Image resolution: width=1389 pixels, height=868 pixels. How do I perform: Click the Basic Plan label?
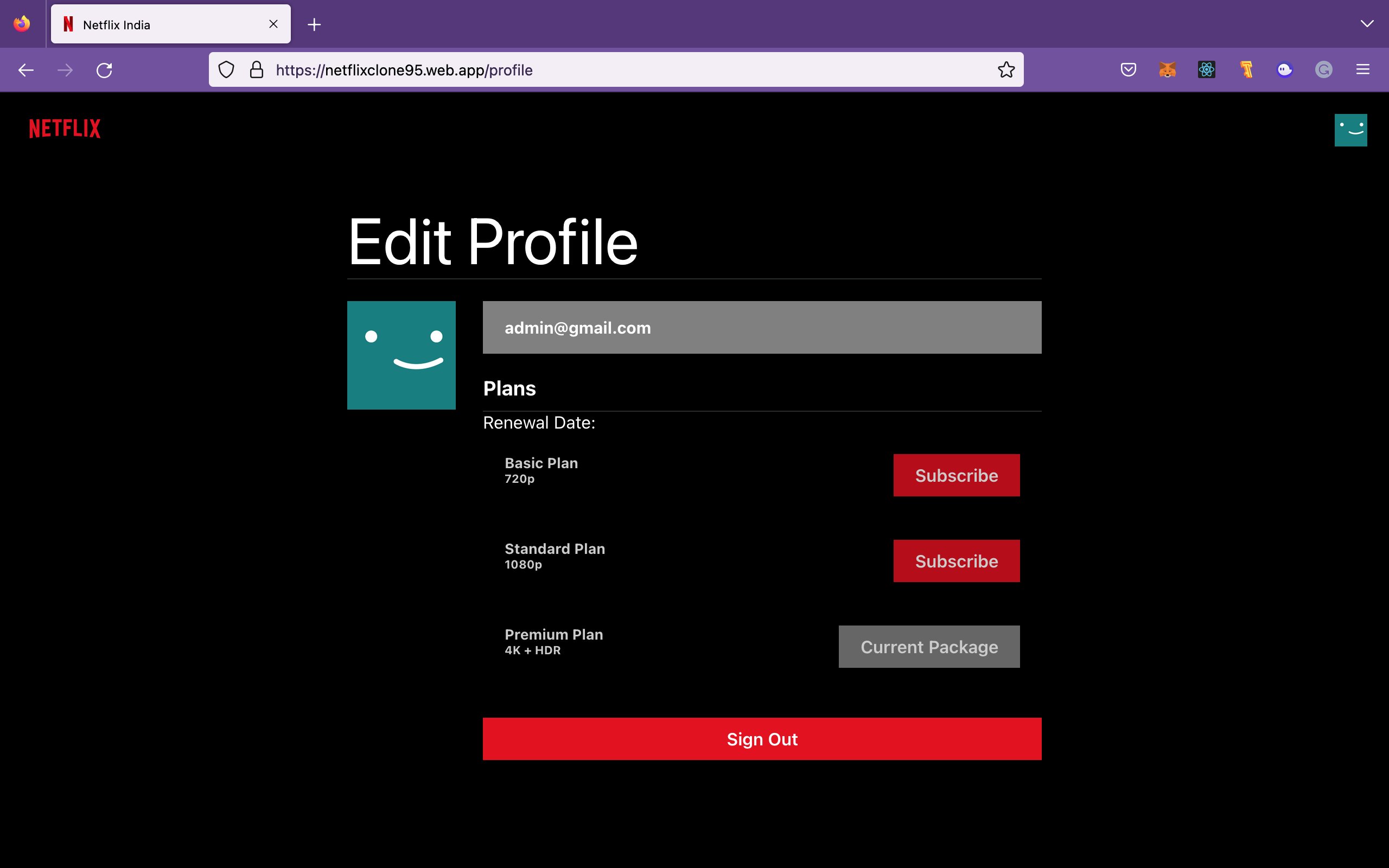[x=541, y=463]
